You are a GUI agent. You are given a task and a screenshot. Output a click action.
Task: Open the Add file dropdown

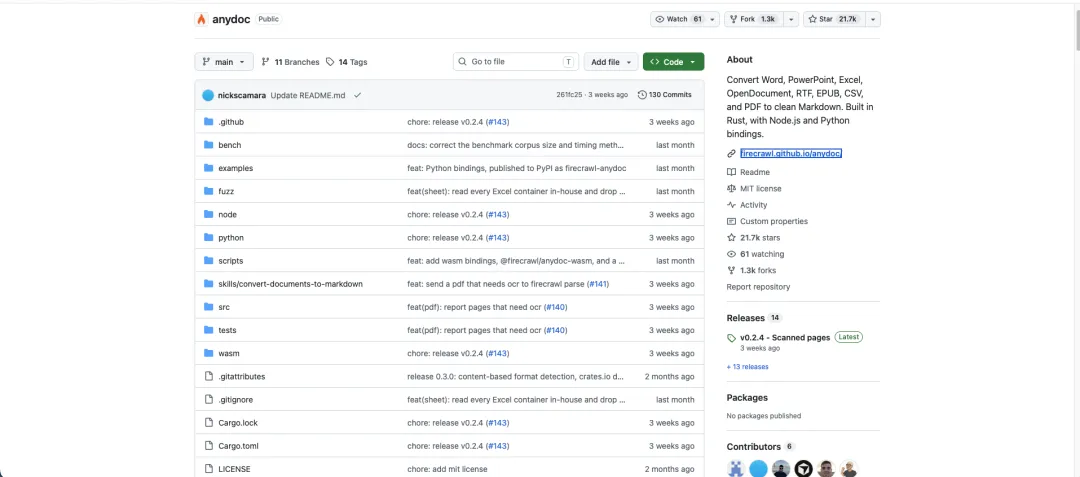click(x=611, y=62)
